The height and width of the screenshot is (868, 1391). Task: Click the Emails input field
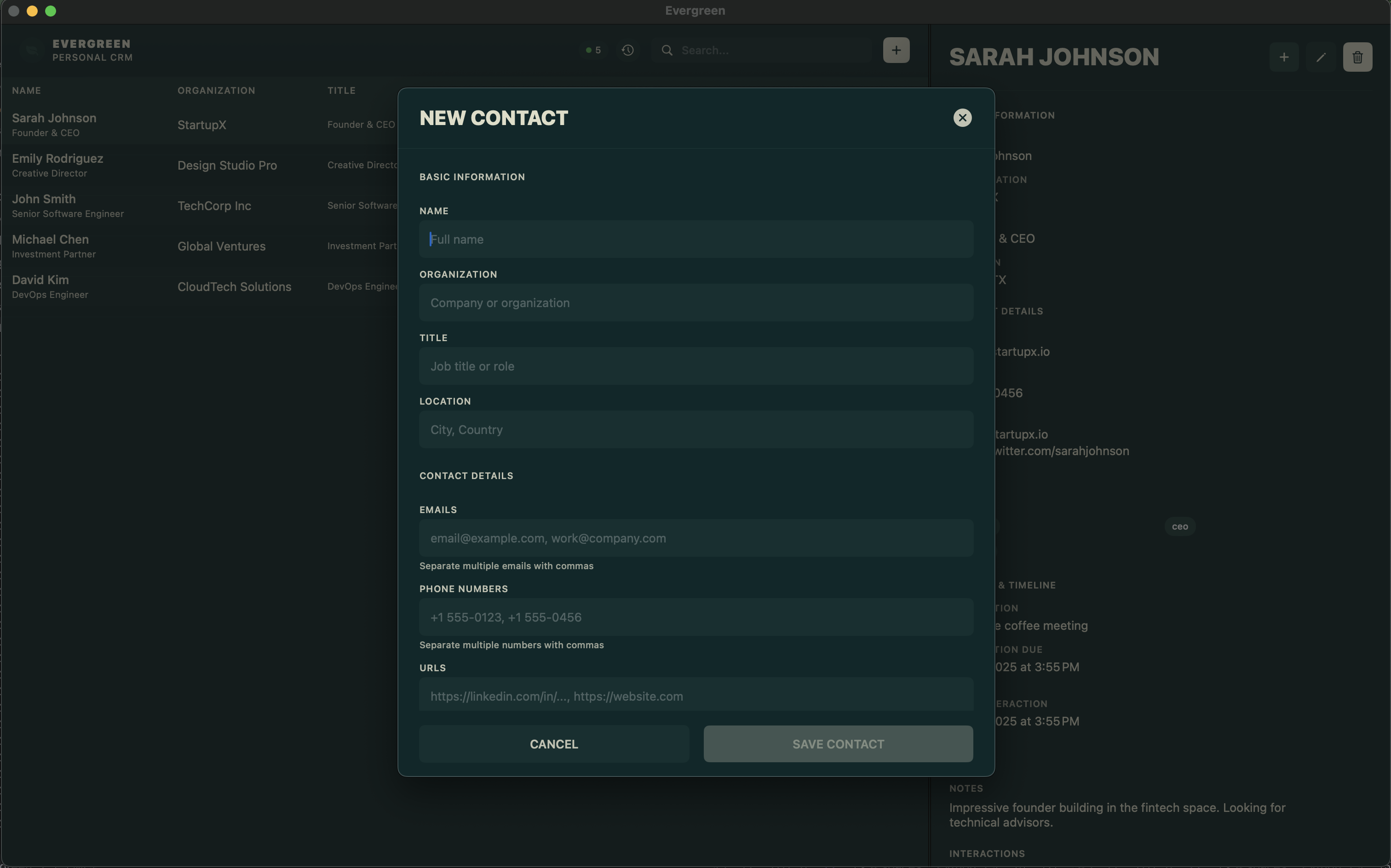tap(695, 538)
